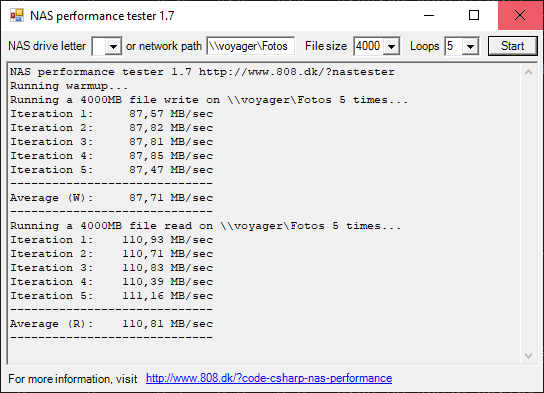Screen dimensions: 544x393
Task: Minimize the NAS performance tester window
Action: 429,15
